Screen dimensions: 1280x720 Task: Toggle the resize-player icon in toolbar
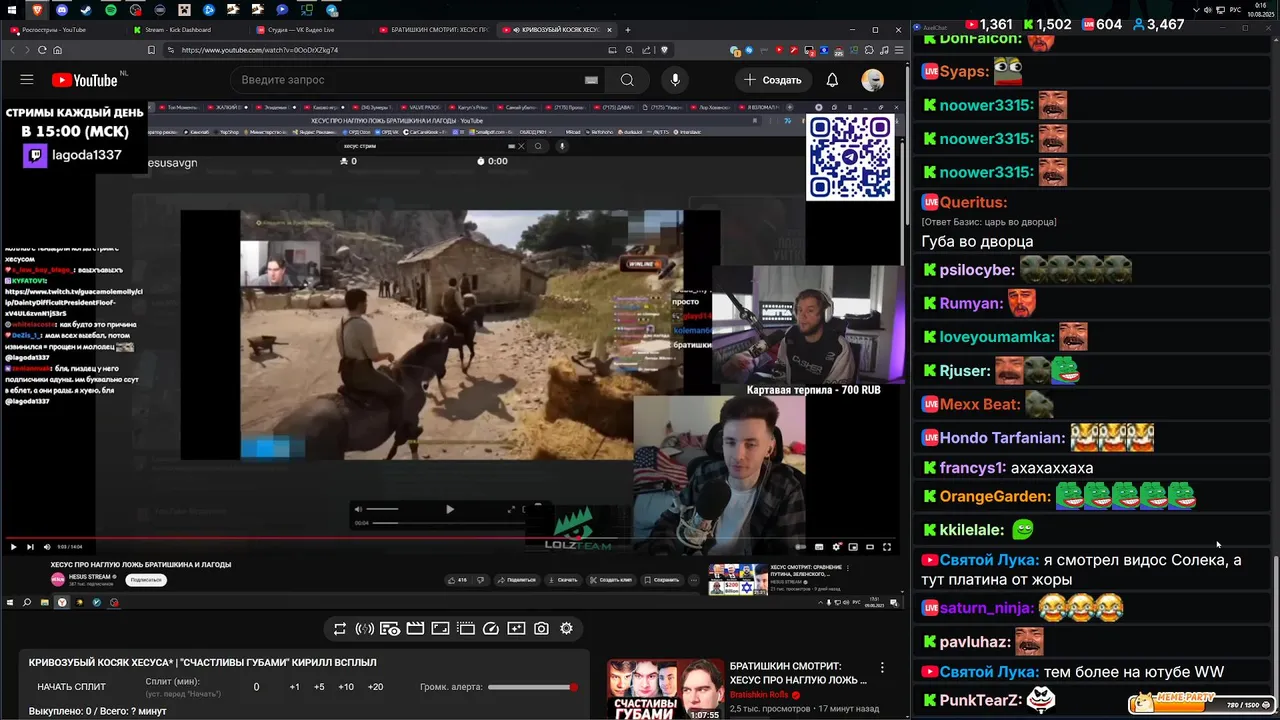pyautogui.click(x=440, y=629)
